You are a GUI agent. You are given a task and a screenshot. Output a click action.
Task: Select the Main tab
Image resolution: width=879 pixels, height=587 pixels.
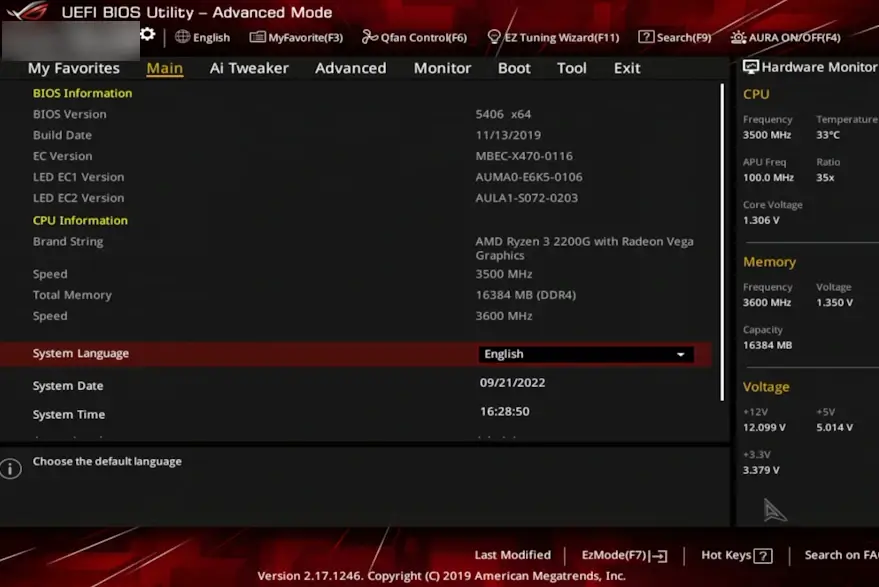[165, 68]
